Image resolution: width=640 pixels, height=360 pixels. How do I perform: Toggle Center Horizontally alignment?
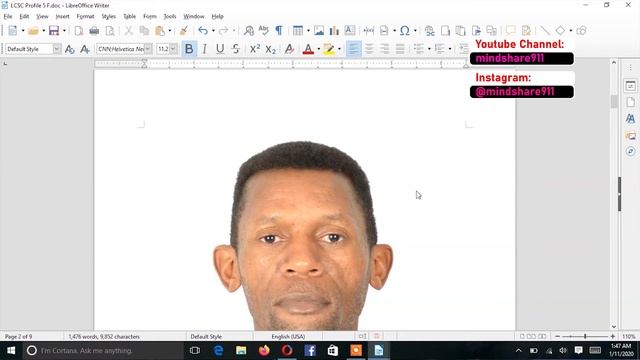click(x=369, y=49)
